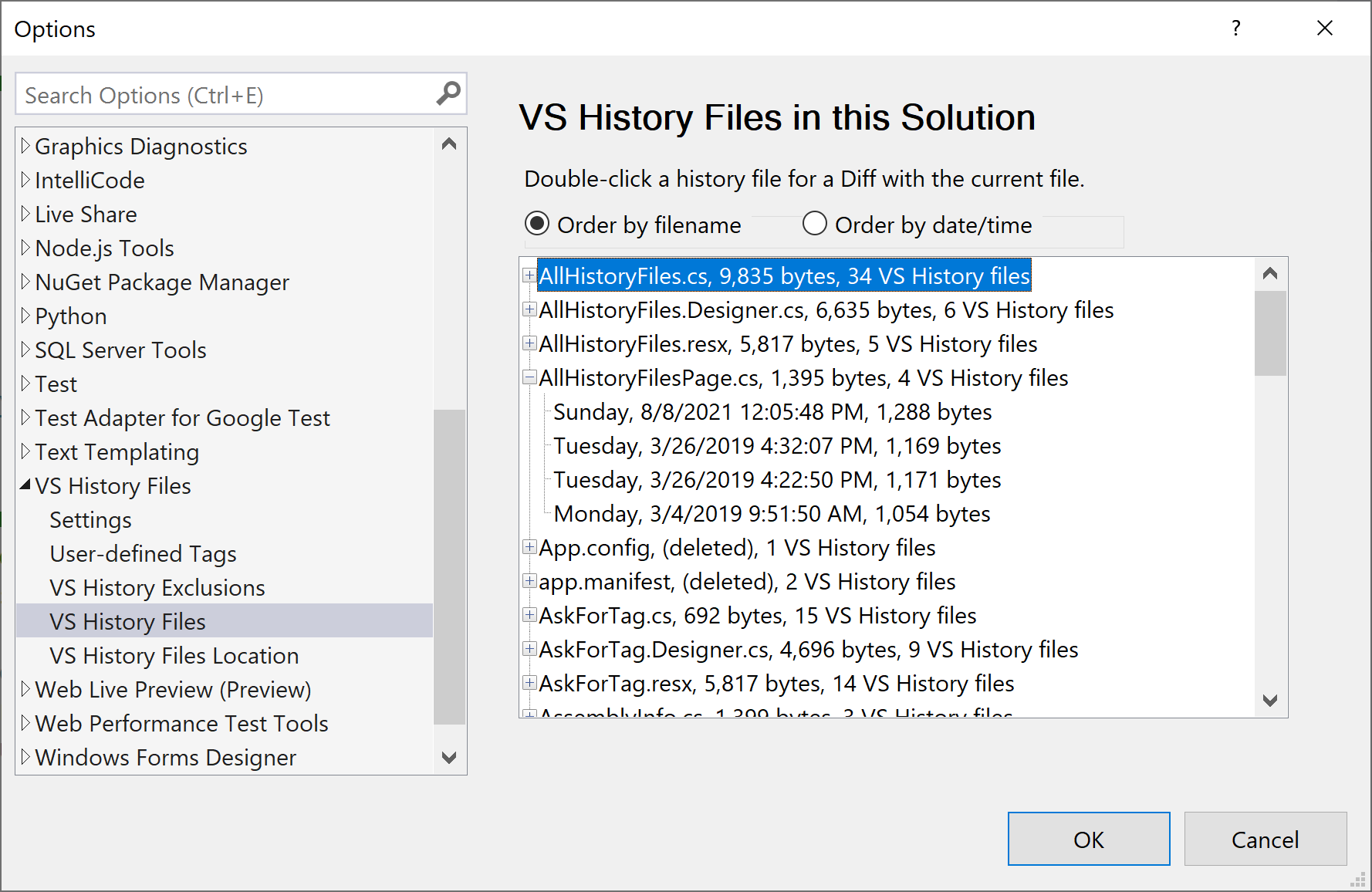Collapse the AllHistoryFilesPage.cs history entries

tap(529, 377)
